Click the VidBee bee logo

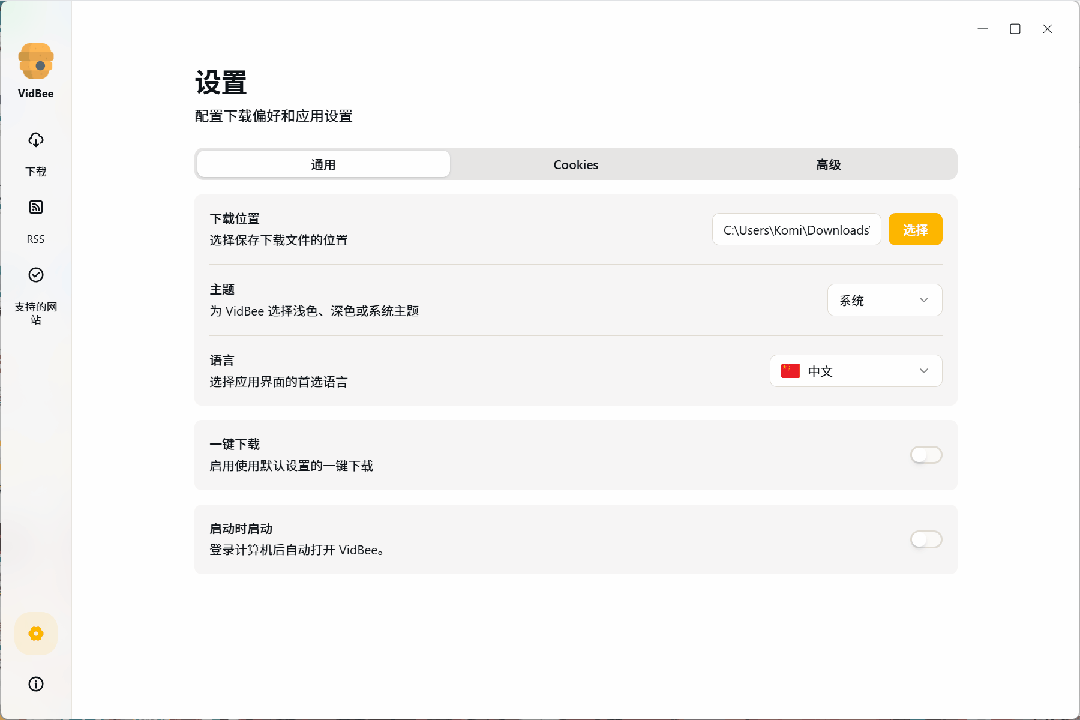coord(35,60)
